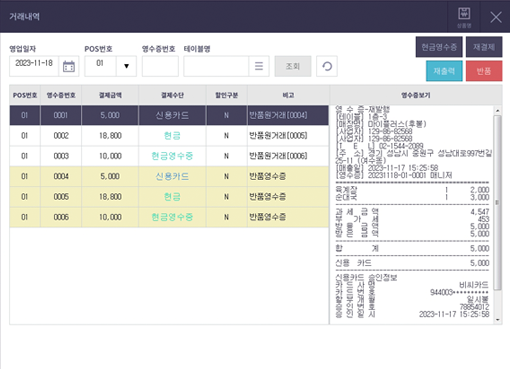510x370 pixels.
Task: Click the 영수증보기 panel header
Action: (x=416, y=95)
